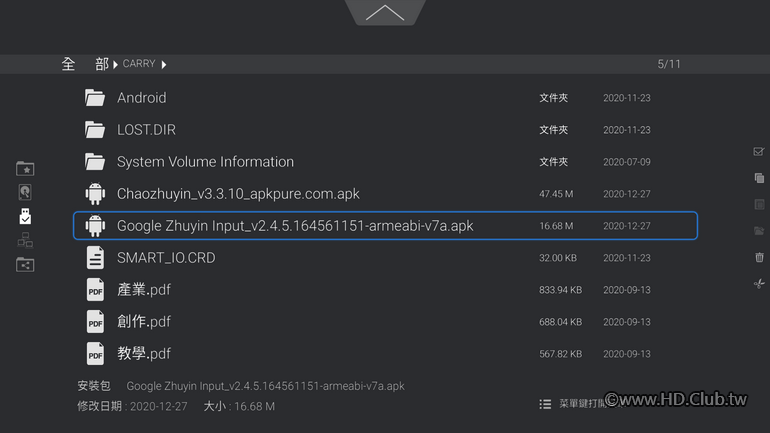Select the internal storage disk icon
This screenshot has height=433, width=770.
(x=25, y=191)
